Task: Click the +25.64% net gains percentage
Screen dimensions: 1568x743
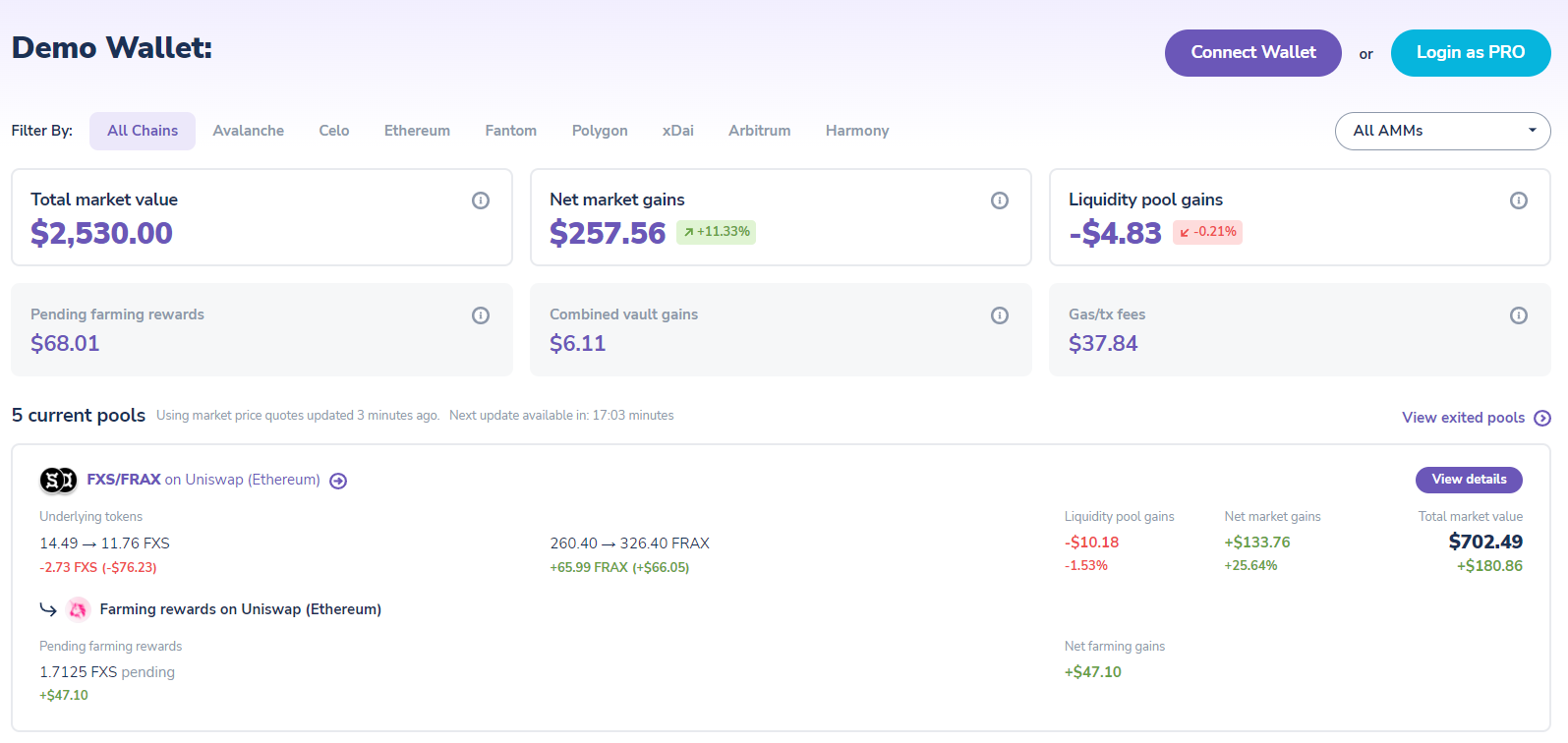Action: pyautogui.click(x=1250, y=566)
